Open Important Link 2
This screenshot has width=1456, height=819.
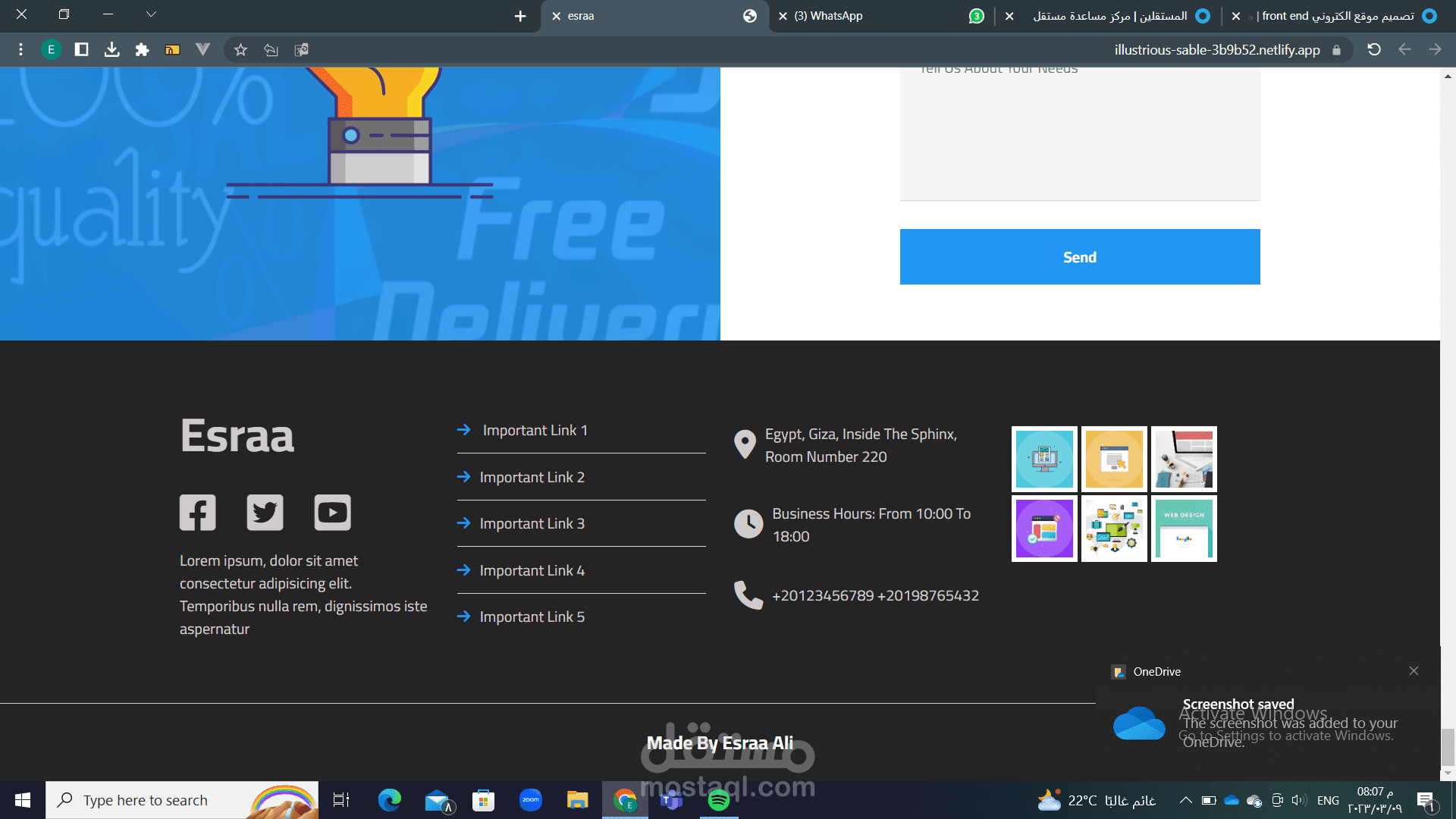click(532, 477)
